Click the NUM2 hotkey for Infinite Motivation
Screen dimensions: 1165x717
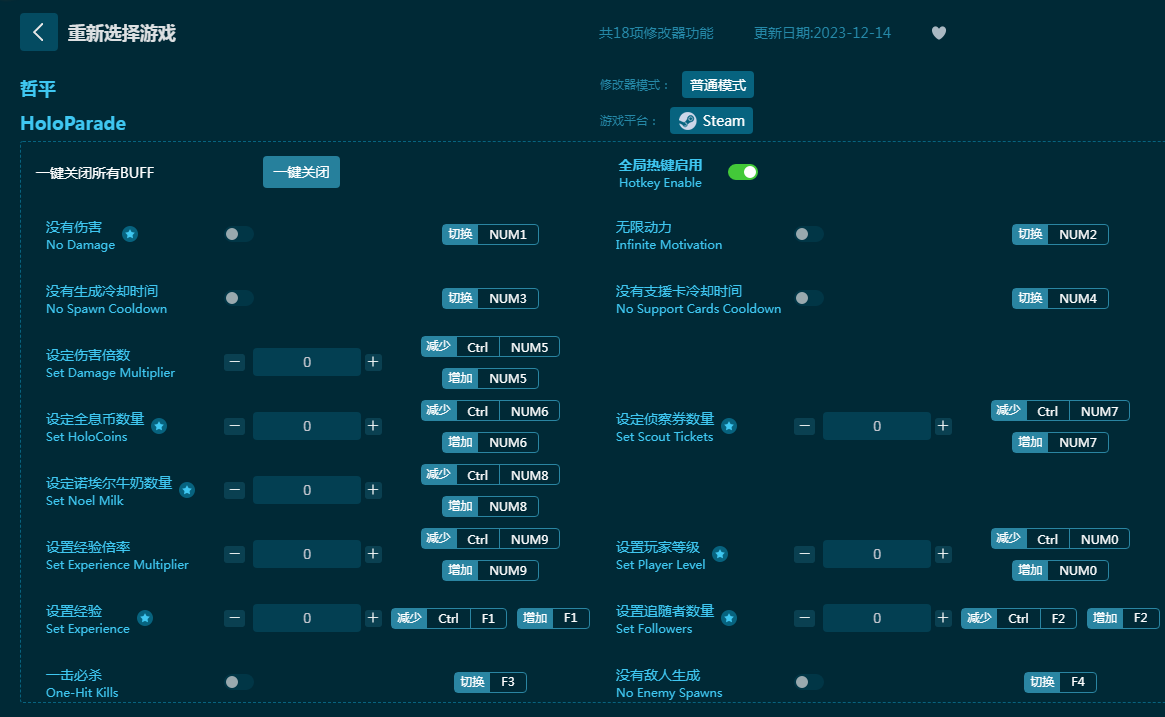1060,234
